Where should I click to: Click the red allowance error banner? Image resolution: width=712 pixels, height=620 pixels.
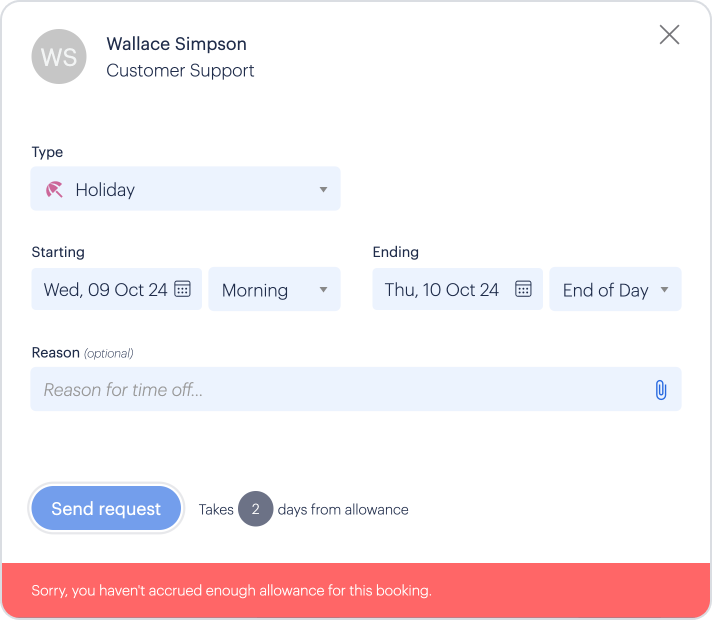(x=355, y=591)
